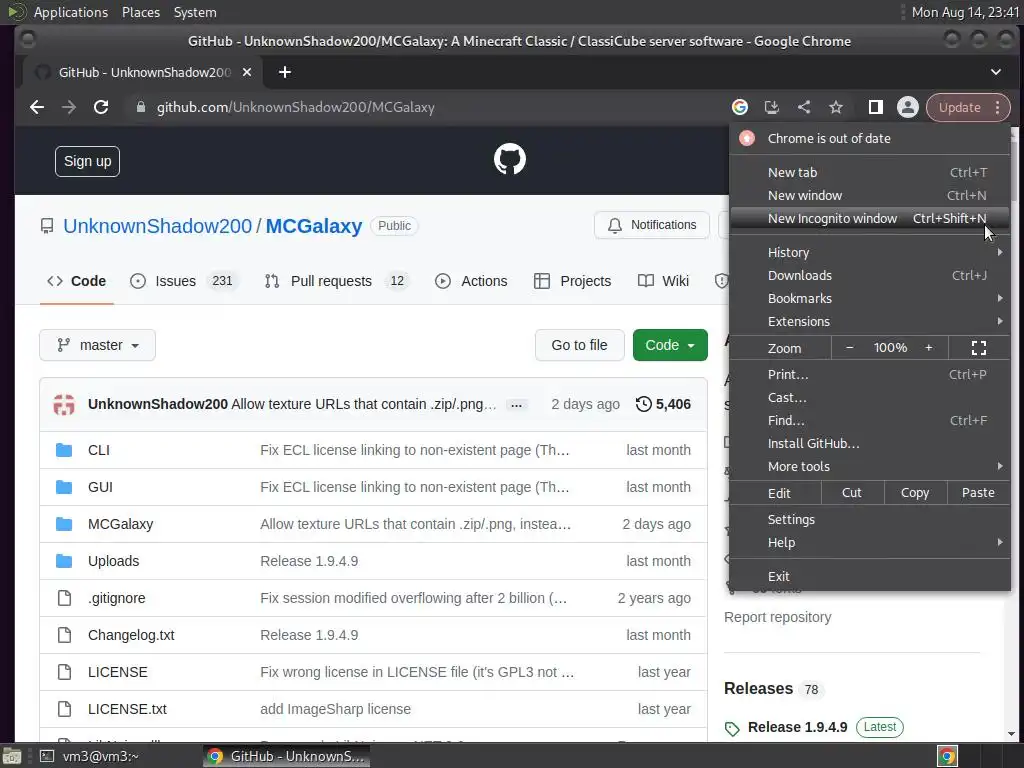Choose Print… from the menu
The height and width of the screenshot is (768, 1024).
click(x=869, y=375)
